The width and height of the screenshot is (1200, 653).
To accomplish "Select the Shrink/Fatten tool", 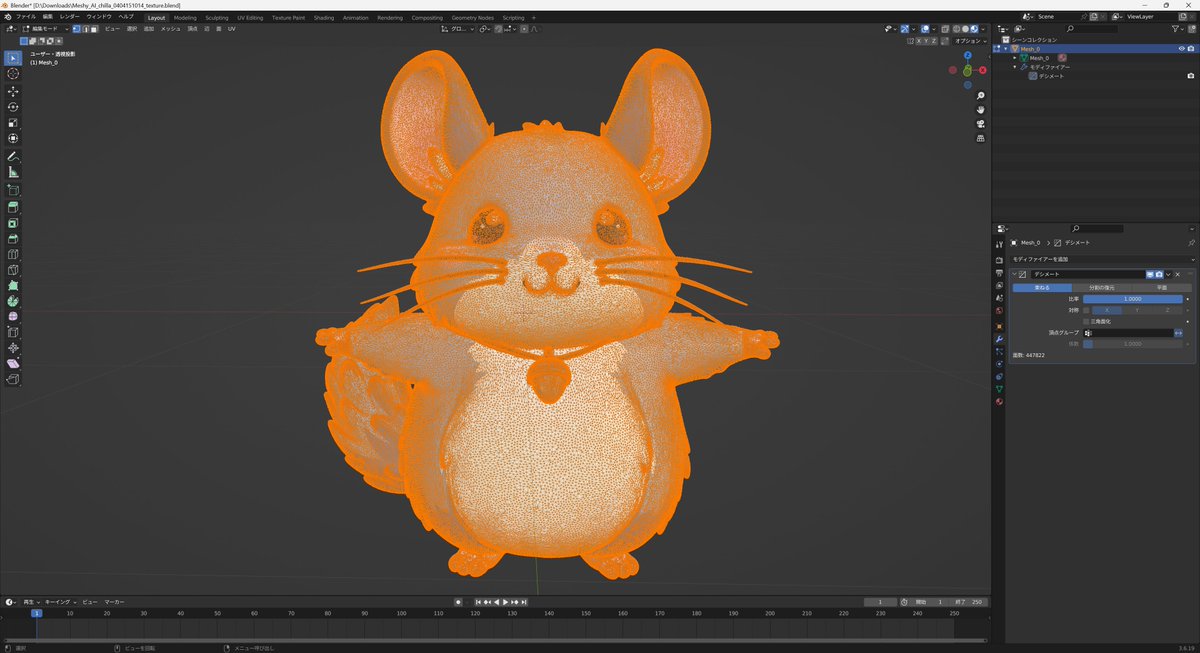I will 13,348.
